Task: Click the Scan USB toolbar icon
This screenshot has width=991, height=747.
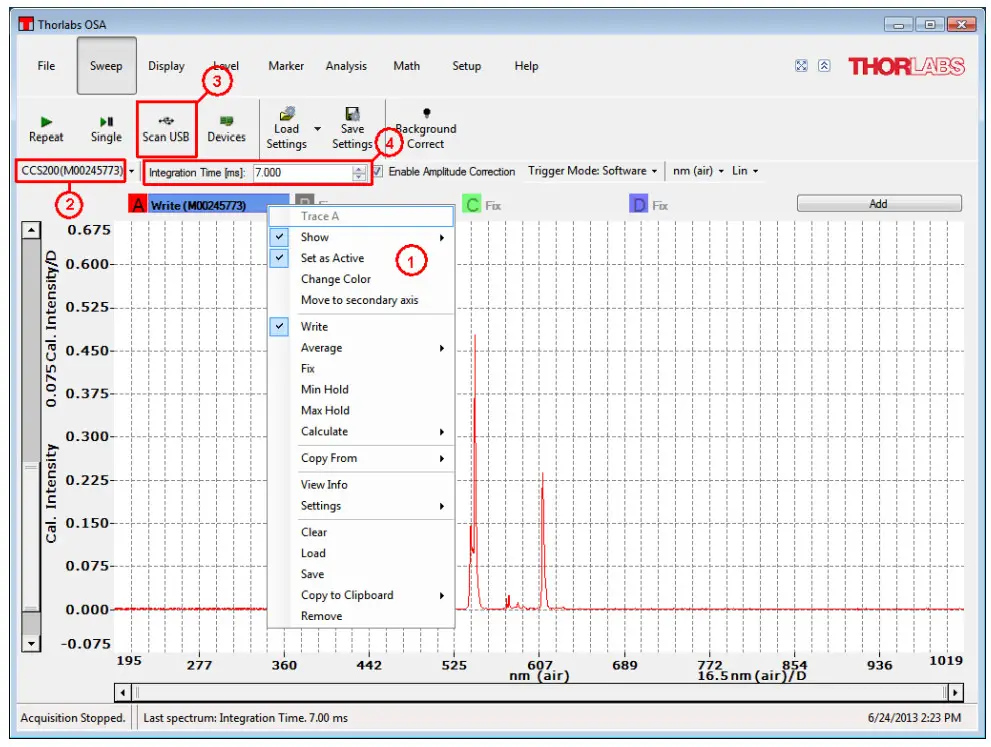Action: click(165, 126)
